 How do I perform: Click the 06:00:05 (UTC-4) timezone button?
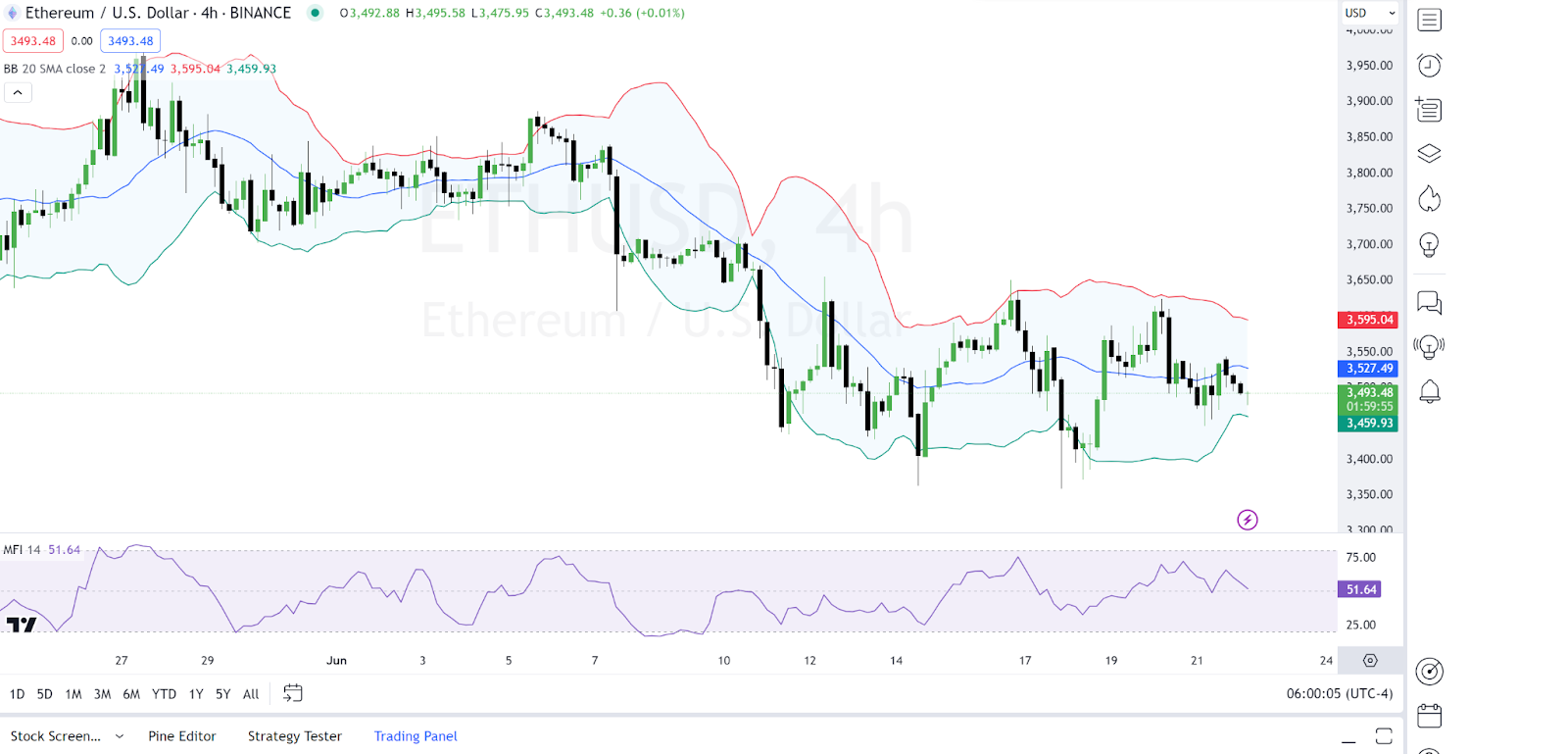pyautogui.click(x=1340, y=693)
